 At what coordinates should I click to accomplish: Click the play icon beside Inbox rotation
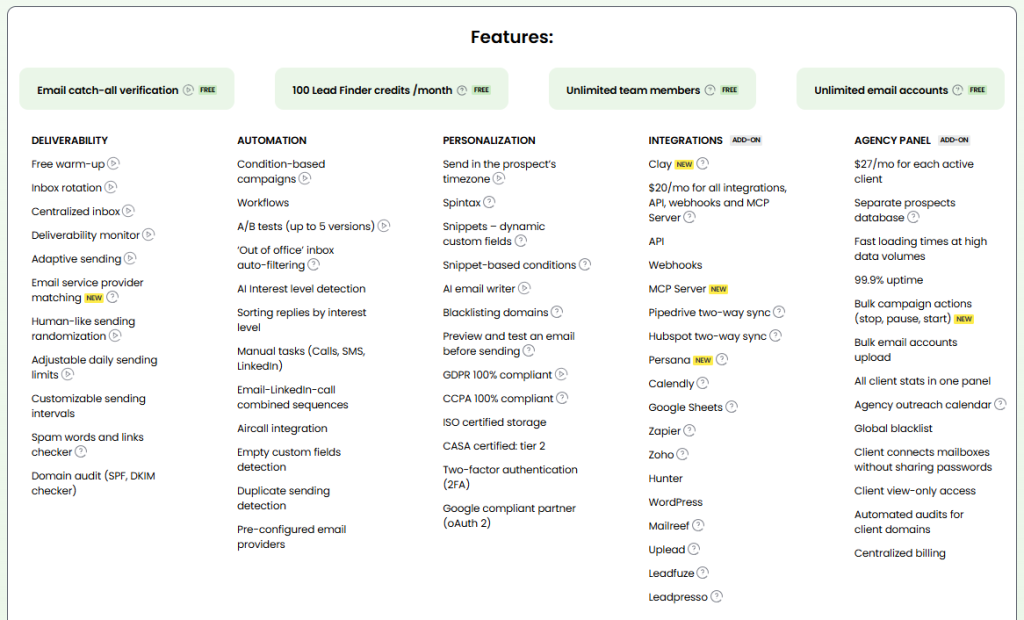pyautogui.click(x=111, y=188)
